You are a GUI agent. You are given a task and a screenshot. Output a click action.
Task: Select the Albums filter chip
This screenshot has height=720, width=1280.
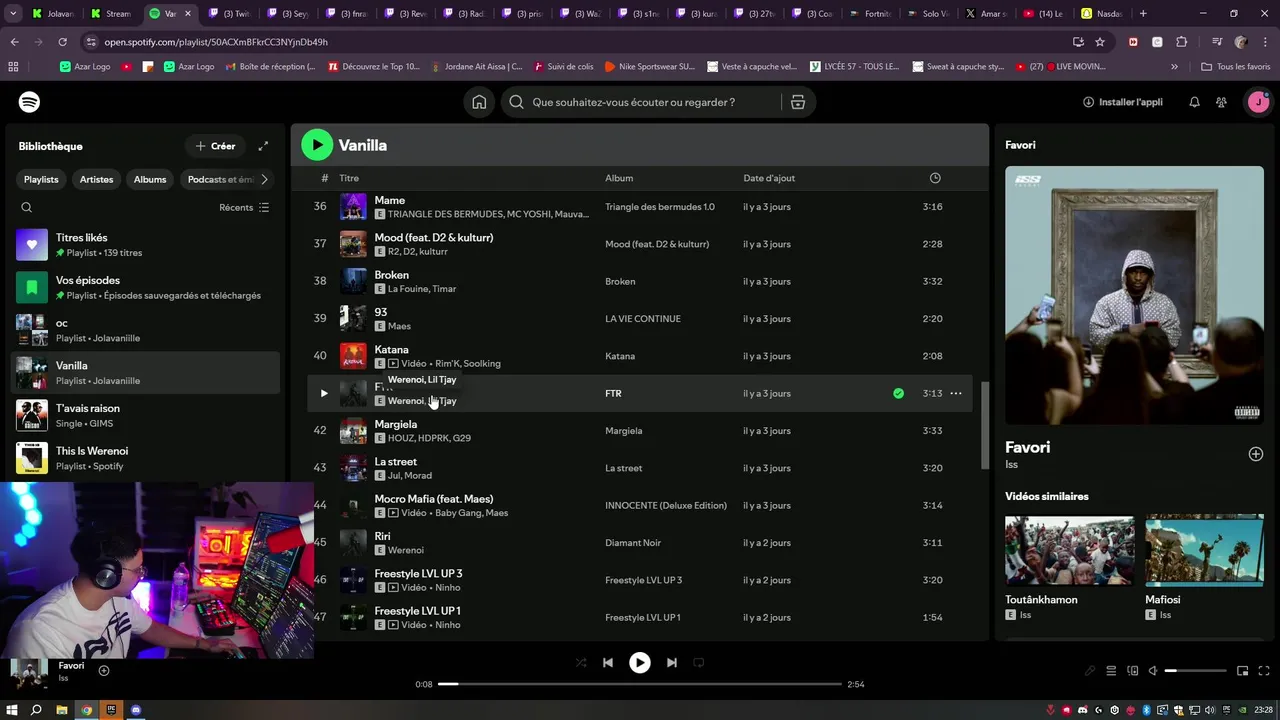click(x=150, y=179)
